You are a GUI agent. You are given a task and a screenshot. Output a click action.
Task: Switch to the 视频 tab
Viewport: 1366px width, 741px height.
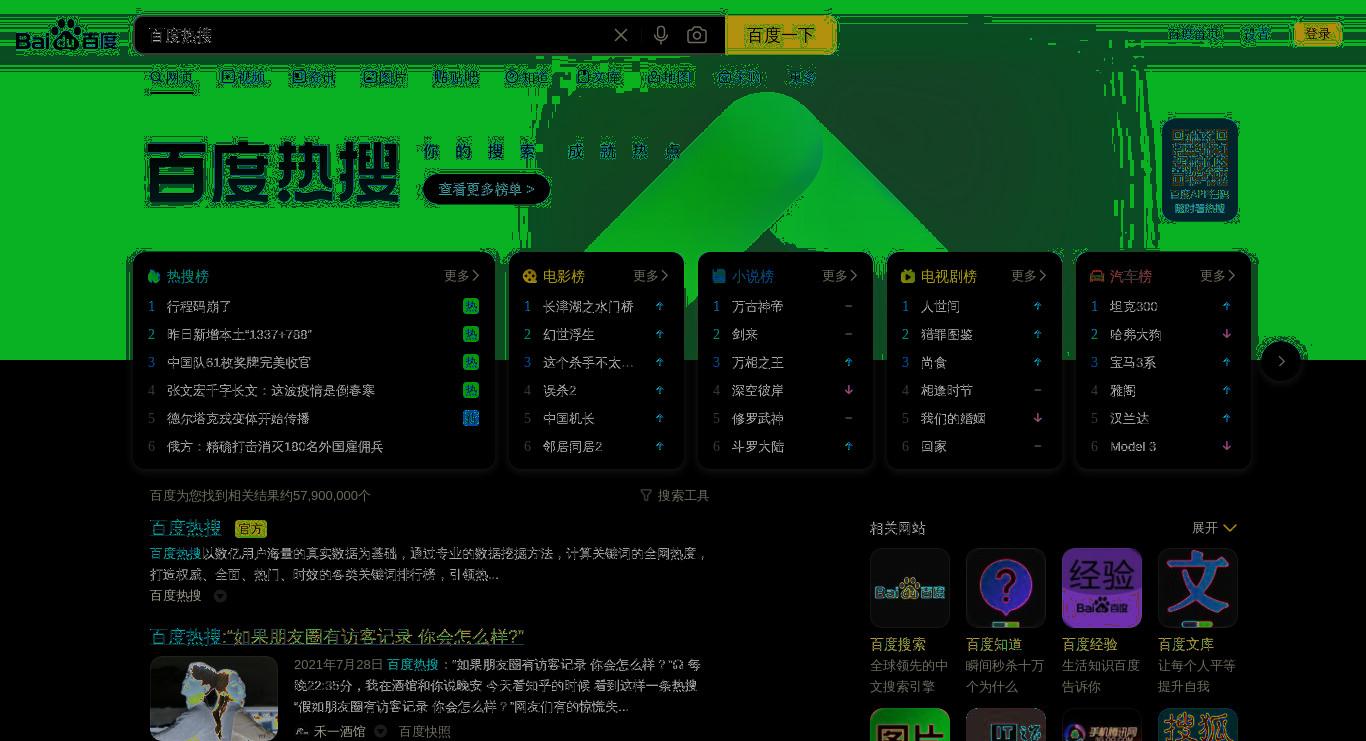pos(244,77)
